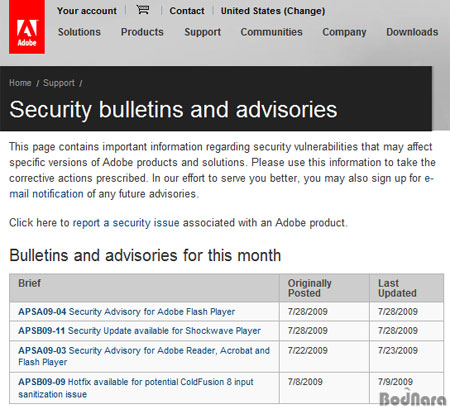
Task: Click report a security issue link
Action: 126,223
